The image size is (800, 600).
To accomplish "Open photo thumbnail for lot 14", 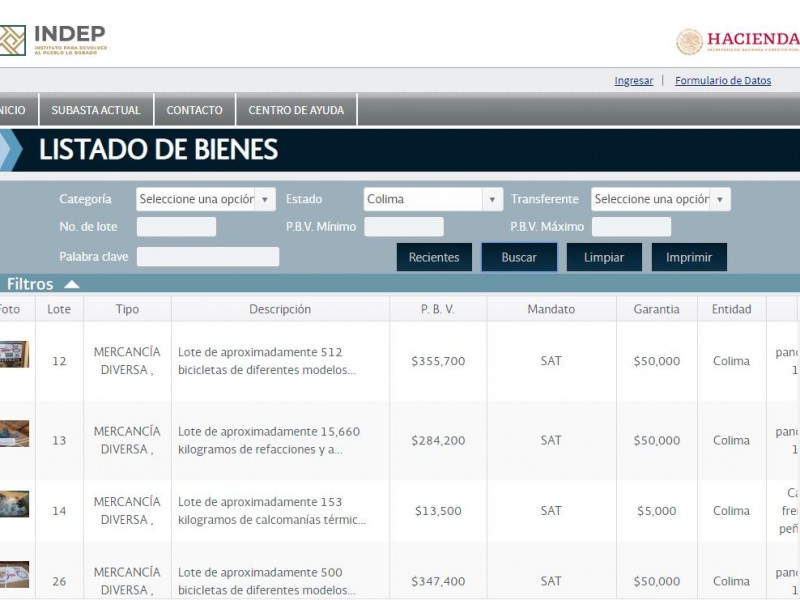I will (x=14, y=504).
